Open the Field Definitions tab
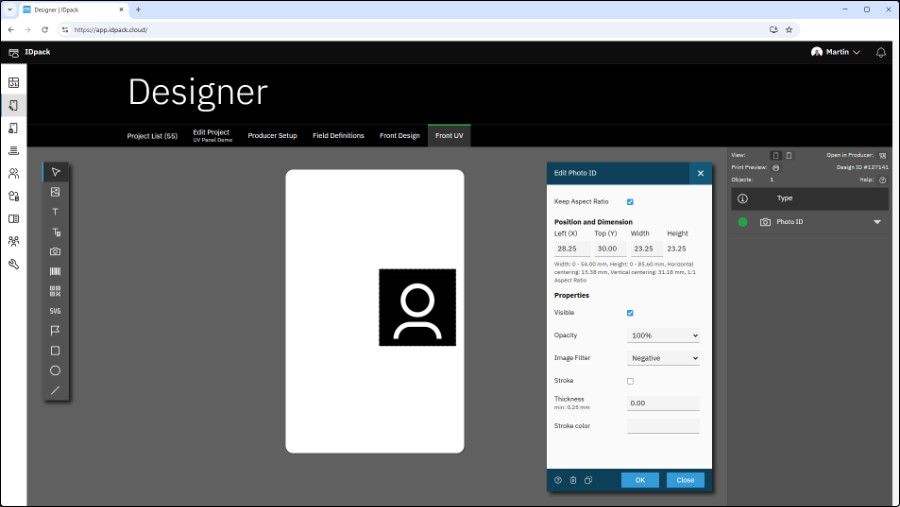Screen dimensions: 900x507 point(338,135)
